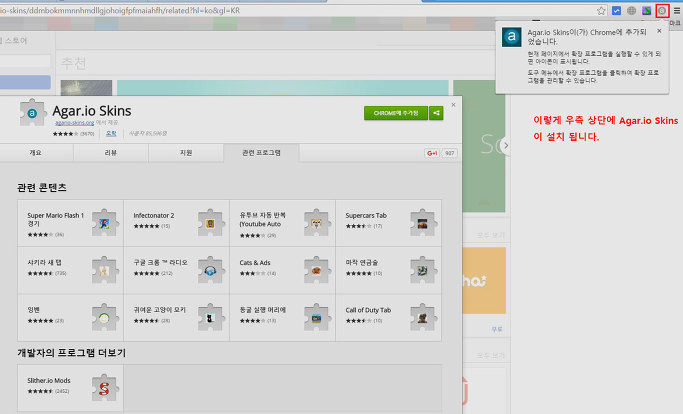
Task: Click the 907 count next to G+1
Action: 450,153
